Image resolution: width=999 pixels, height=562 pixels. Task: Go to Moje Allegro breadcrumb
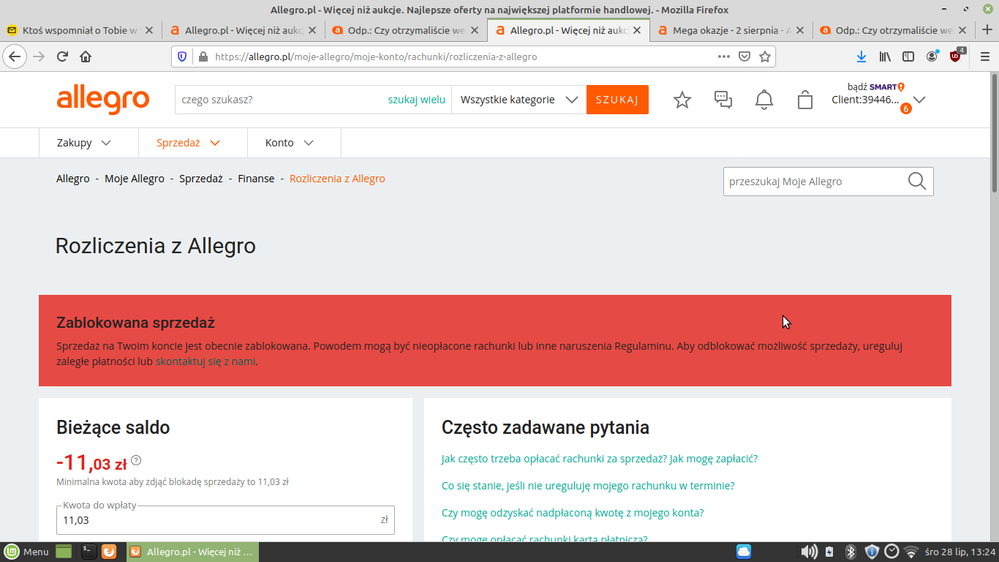pyautogui.click(x=134, y=178)
